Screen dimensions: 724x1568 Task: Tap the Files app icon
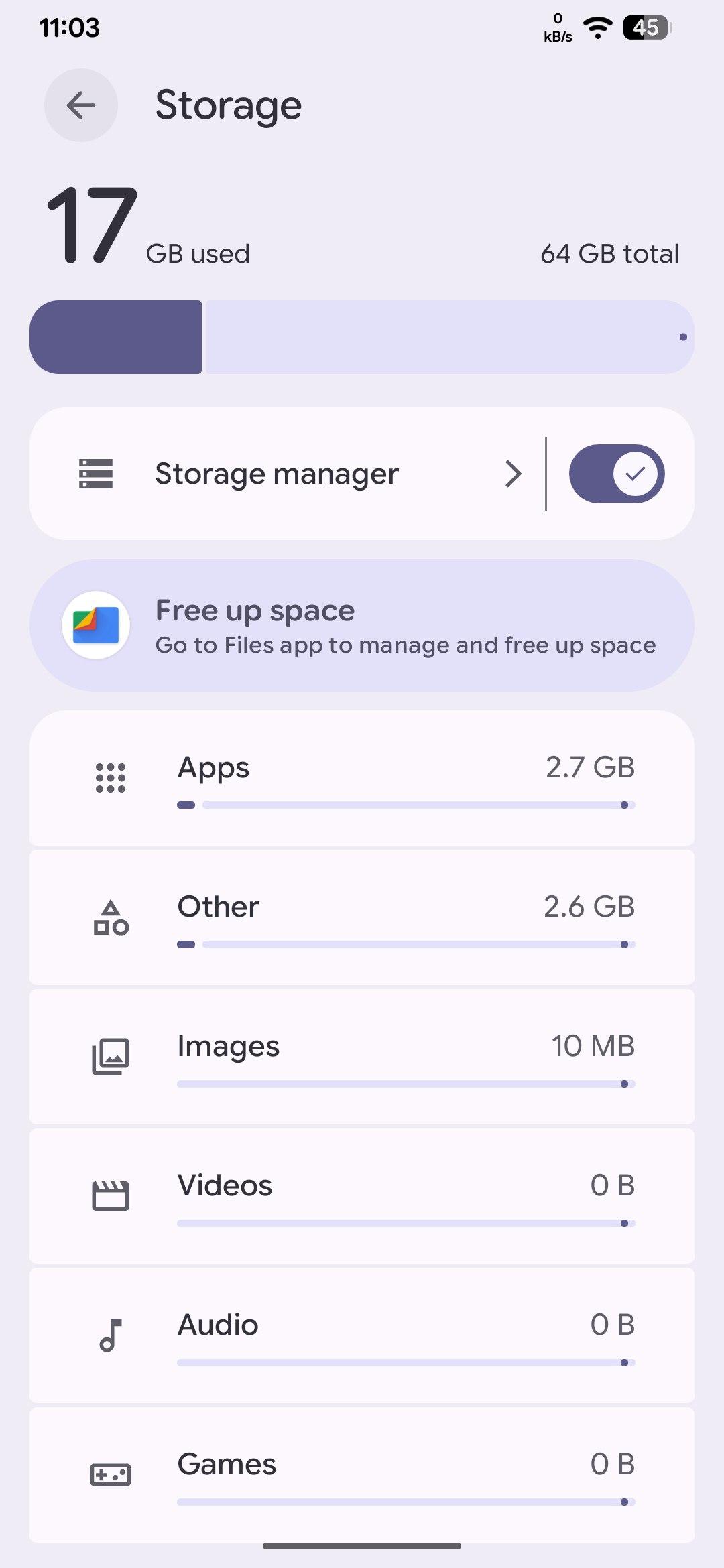tap(96, 625)
